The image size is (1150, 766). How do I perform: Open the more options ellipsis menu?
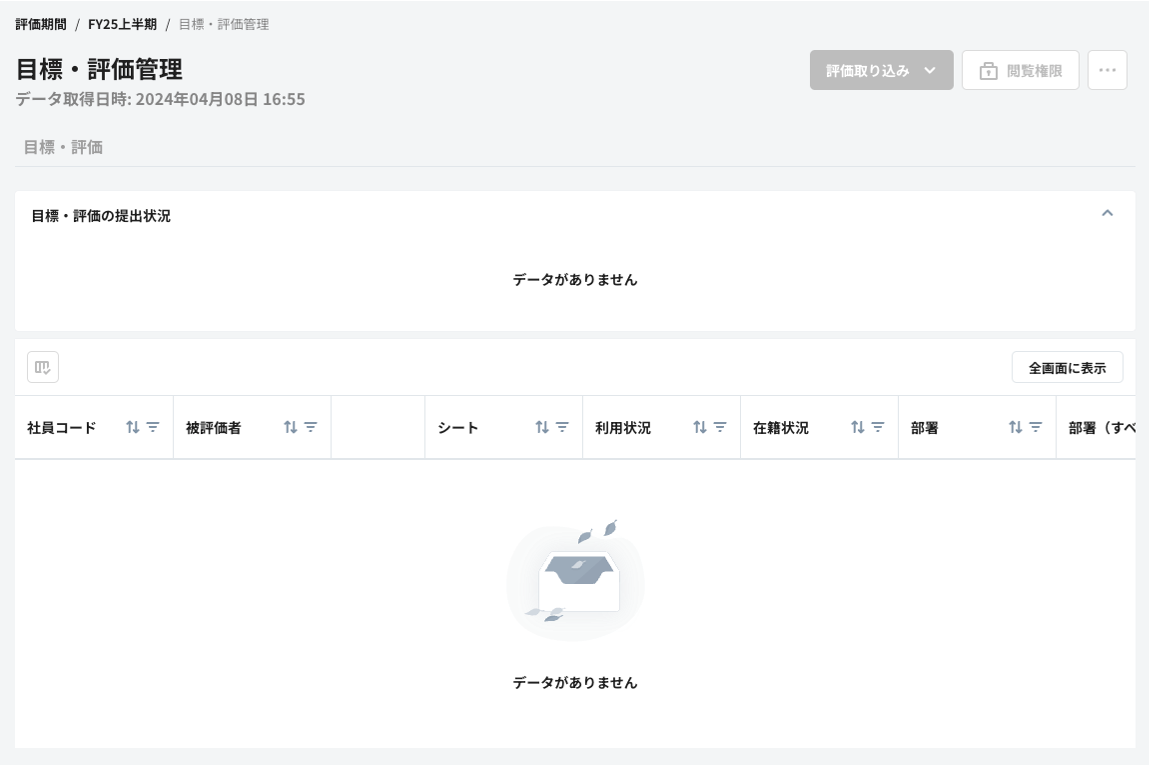[x=1107, y=70]
